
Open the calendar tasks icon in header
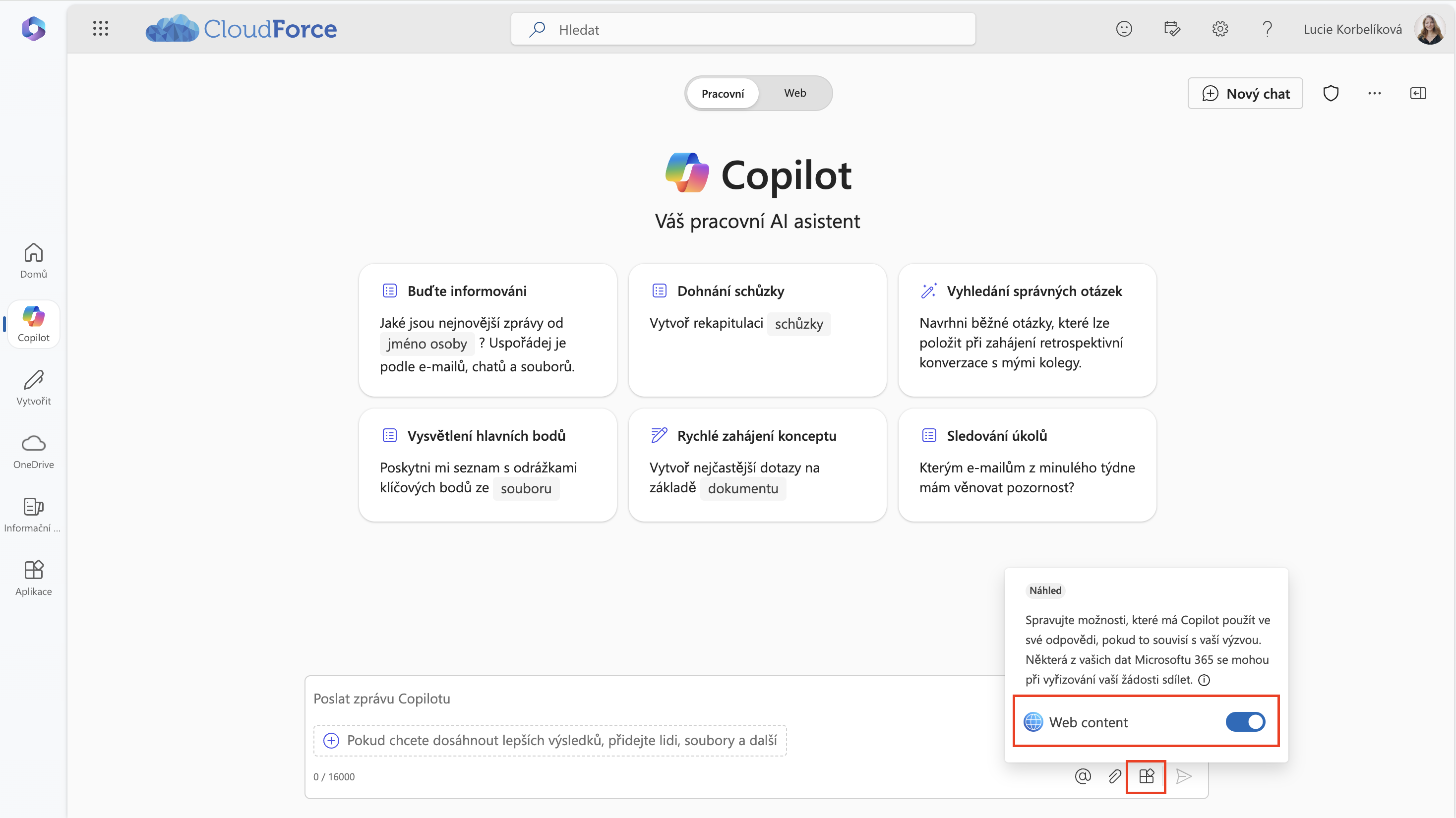pos(1172,29)
